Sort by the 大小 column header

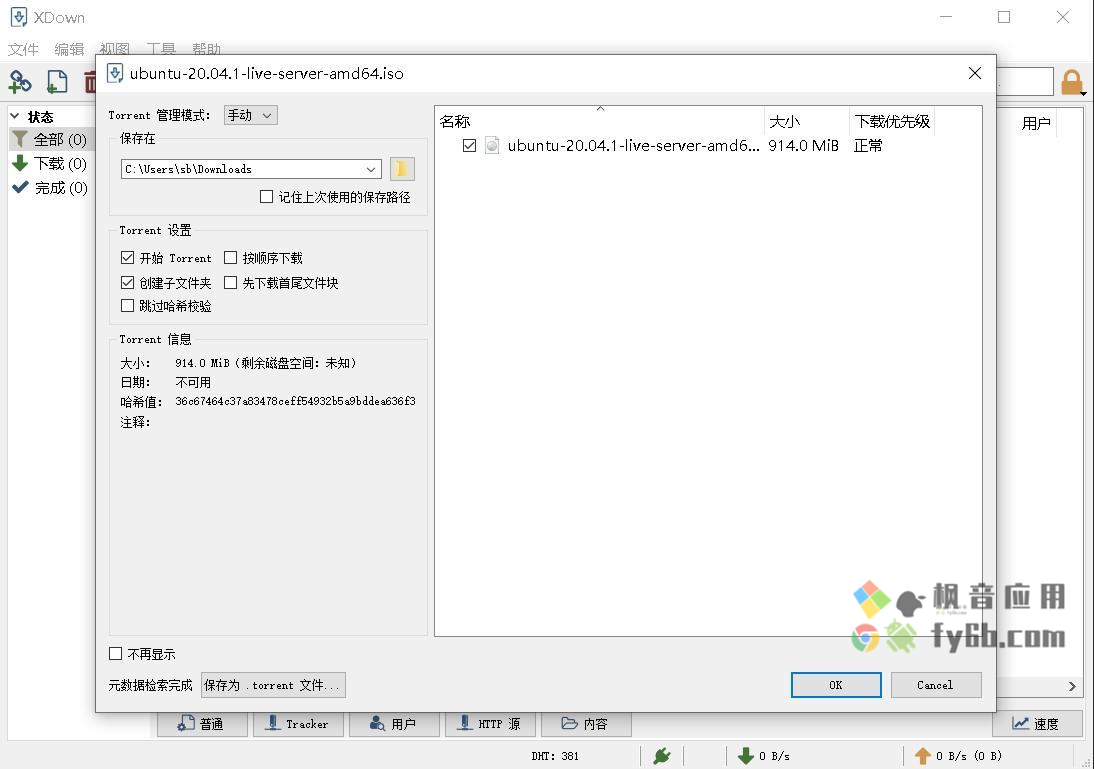click(807, 121)
